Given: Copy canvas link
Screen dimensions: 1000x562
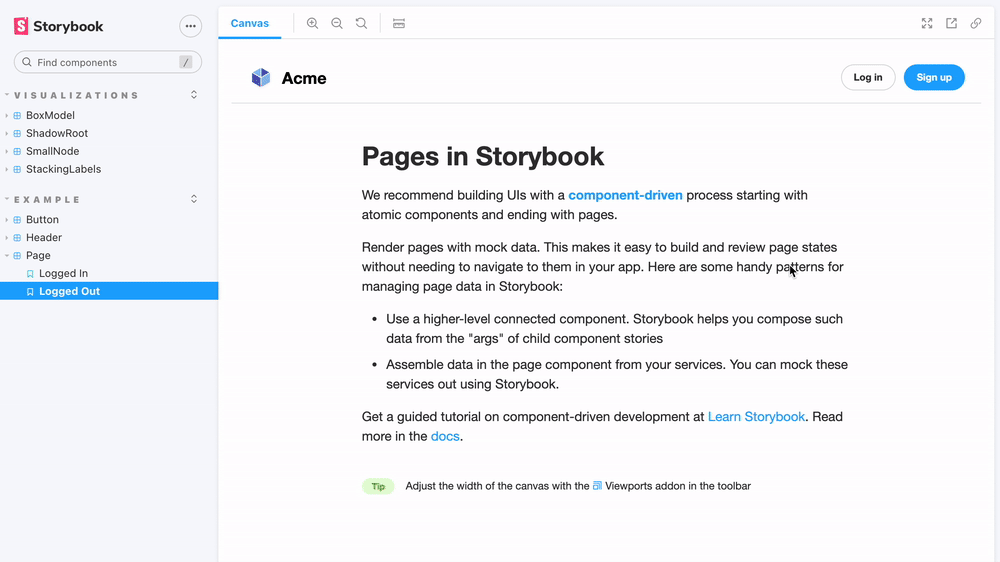Looking at the screenshot, I should coord(976,24).
